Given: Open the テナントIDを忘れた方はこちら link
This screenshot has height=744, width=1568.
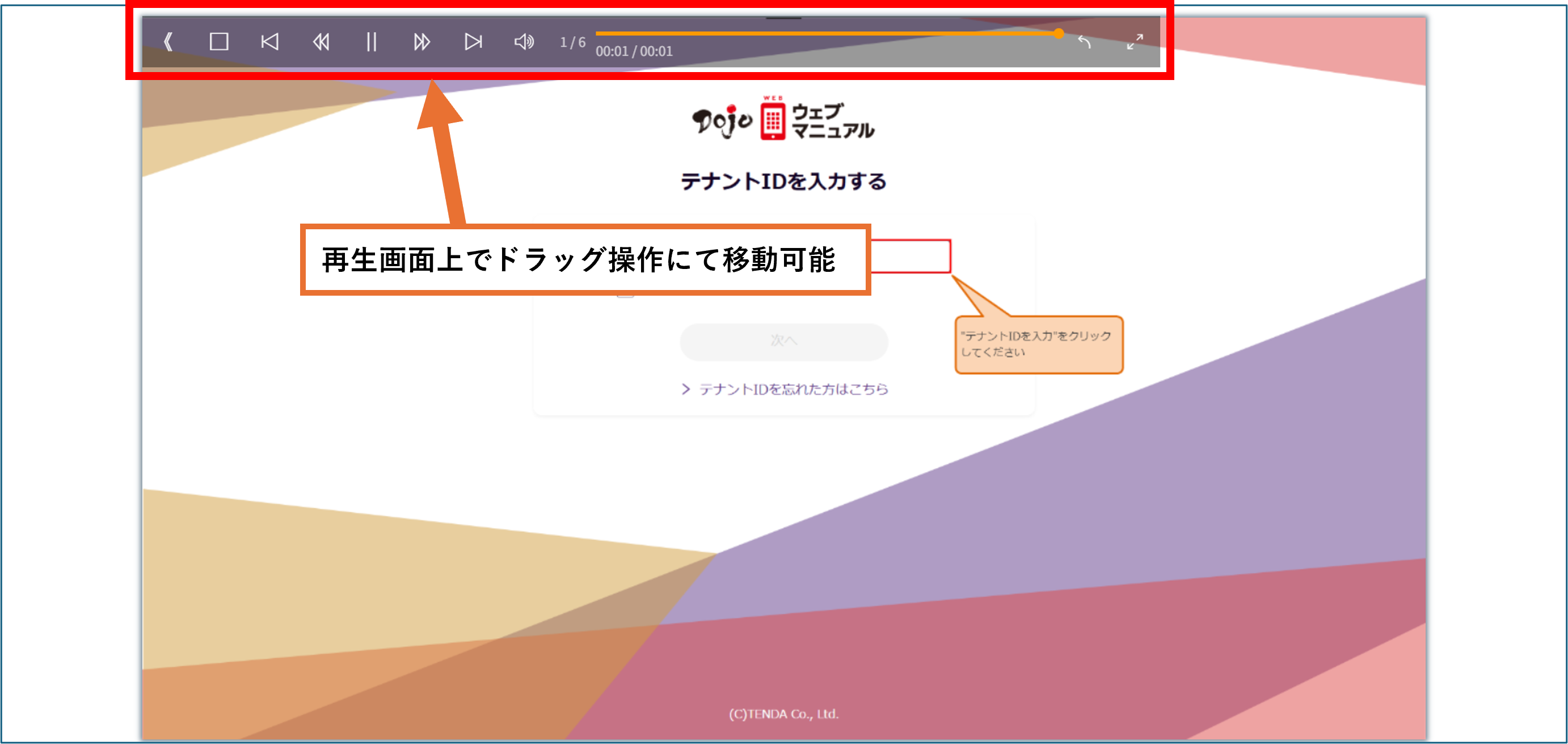Looking at the screenshot, I should [793, 389].
